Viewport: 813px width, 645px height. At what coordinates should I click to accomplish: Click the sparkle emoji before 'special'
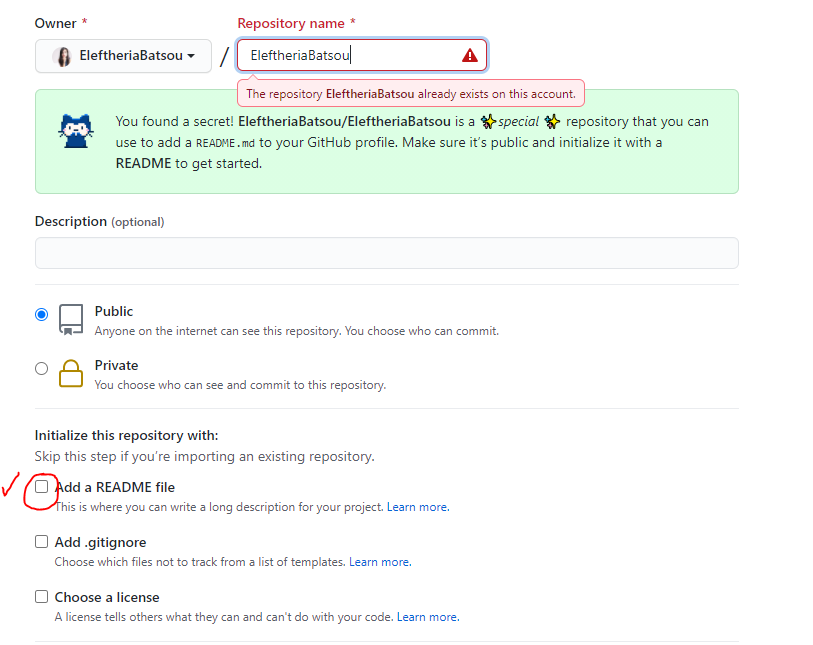[488, 122]
